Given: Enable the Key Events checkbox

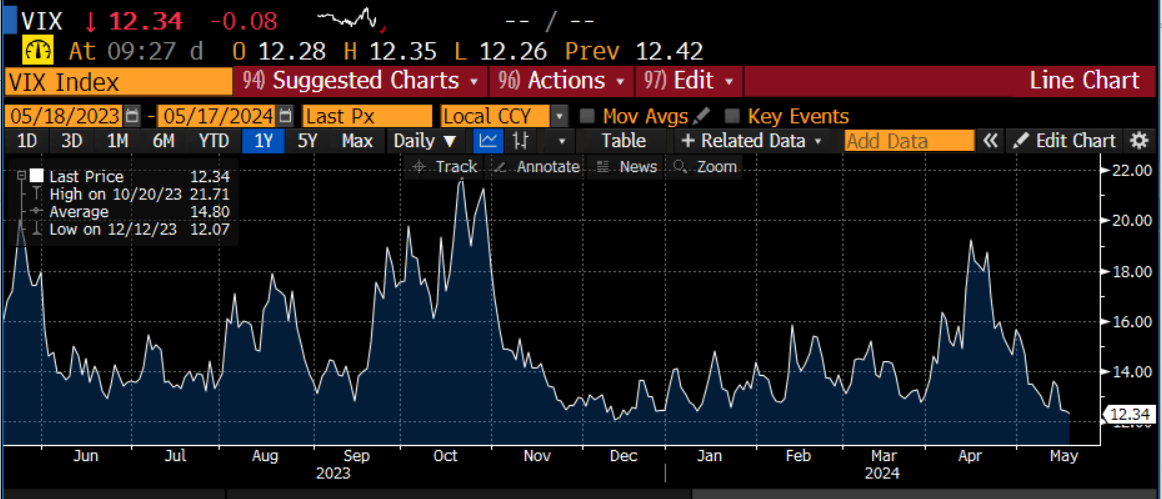Looking at the screenshot, I should [x=732, y=116].
